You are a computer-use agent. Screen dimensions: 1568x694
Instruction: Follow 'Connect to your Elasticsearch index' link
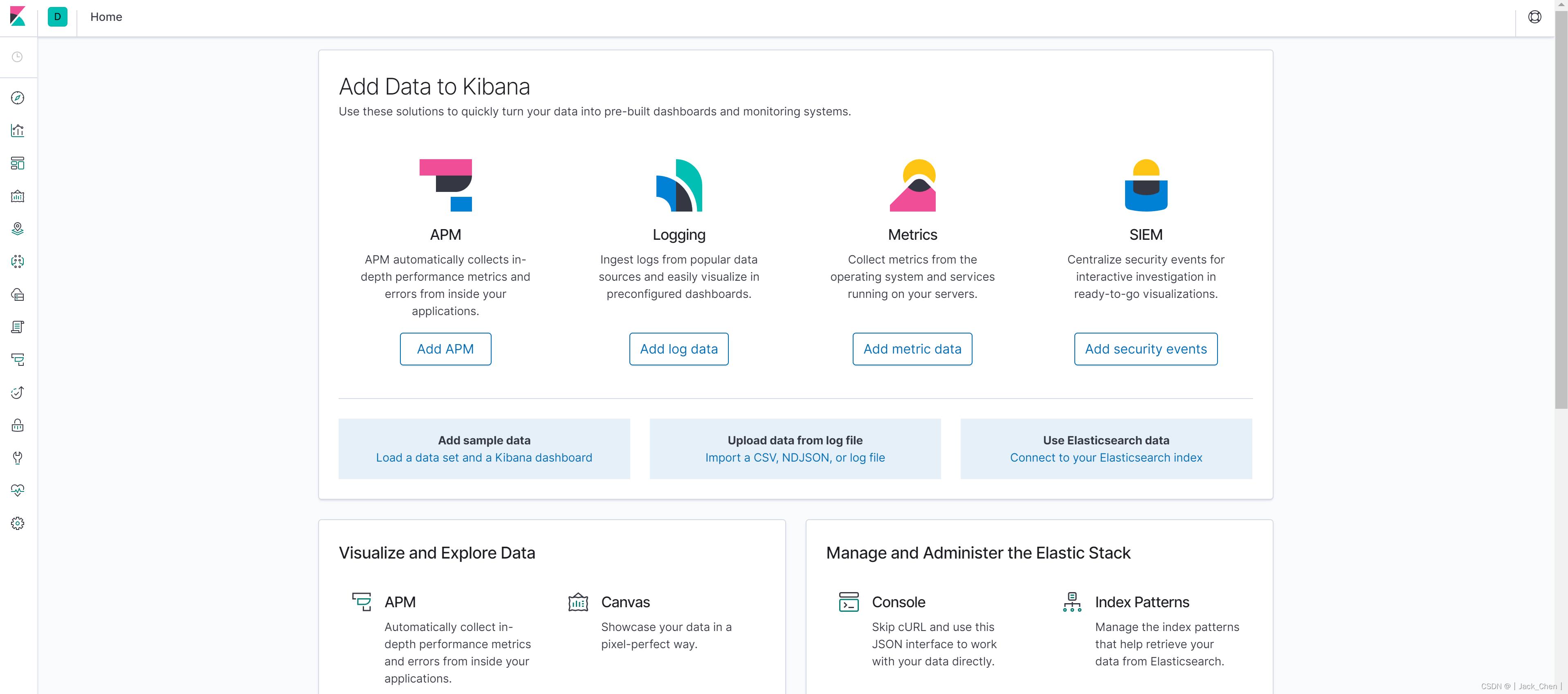1106,458
